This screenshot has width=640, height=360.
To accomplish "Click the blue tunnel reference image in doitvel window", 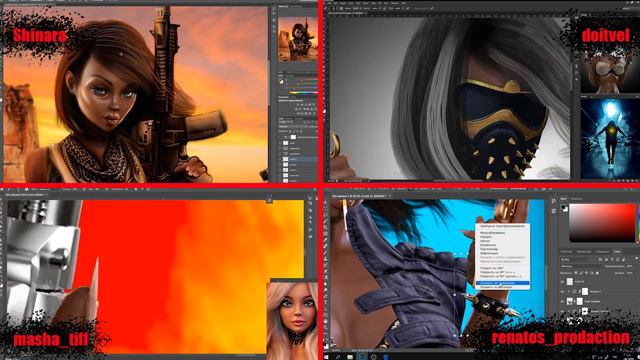I will pyautogui.click(x=610, y=138).
